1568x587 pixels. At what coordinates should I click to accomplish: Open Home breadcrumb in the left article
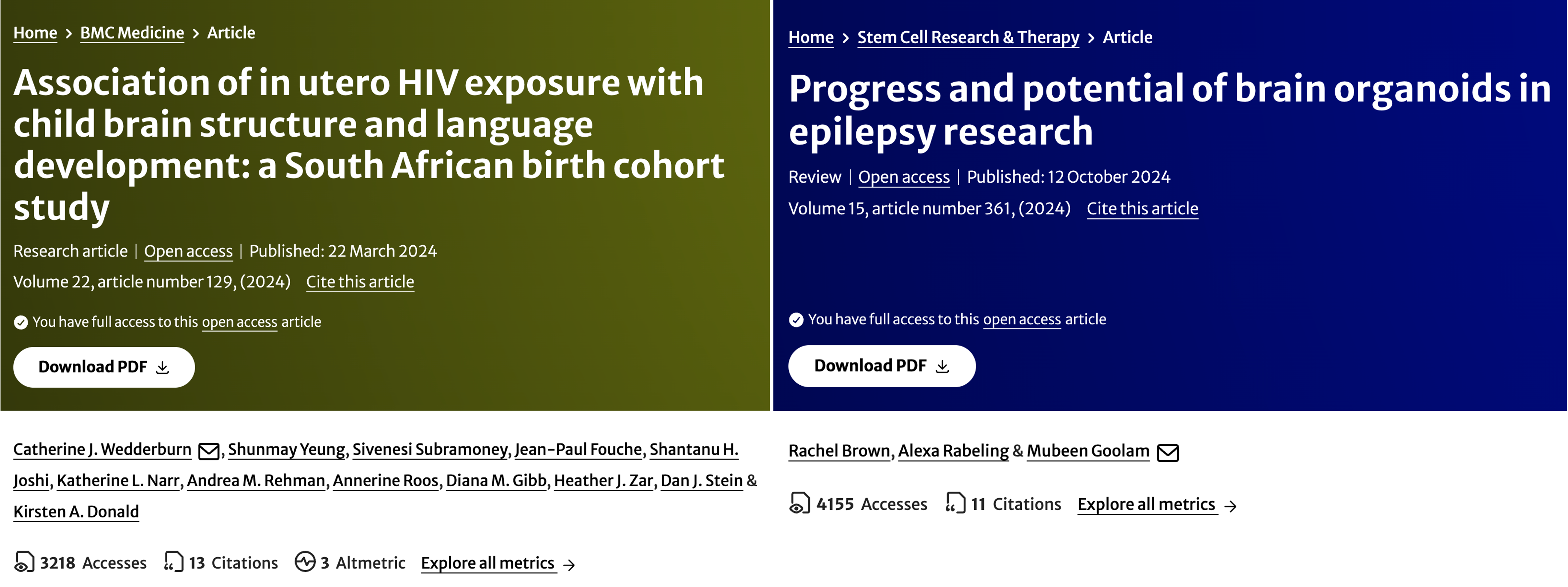(x=35, y=33)
